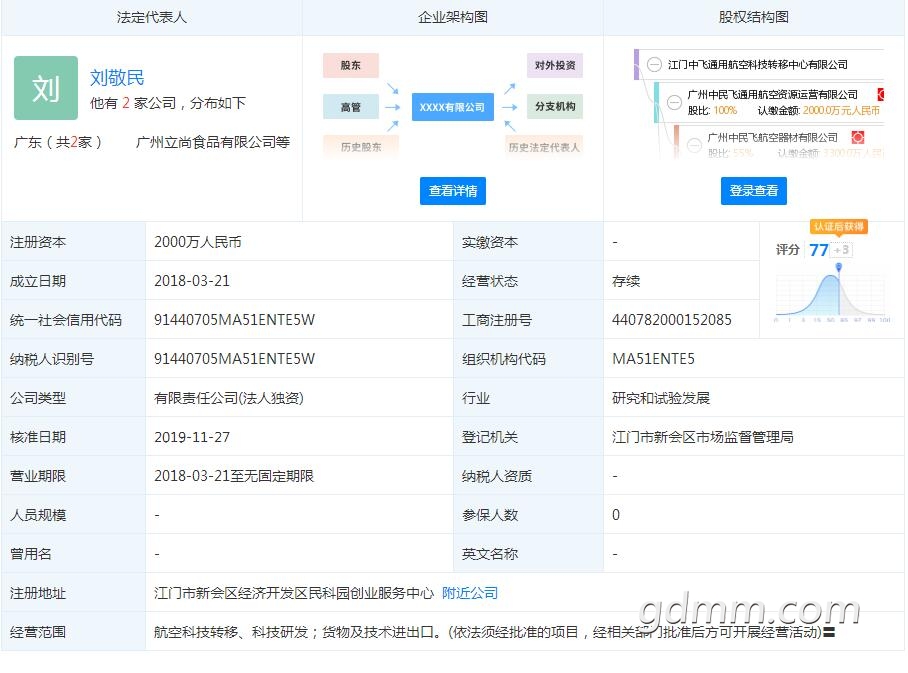Select the 分支机构 box in the diagram
This screenshot has height=673, width=908.
(555, 107)
